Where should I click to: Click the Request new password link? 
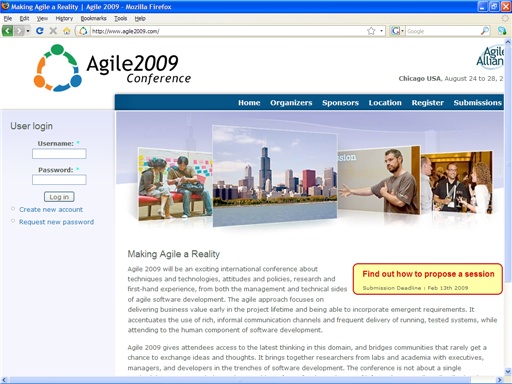coord(56,222)
